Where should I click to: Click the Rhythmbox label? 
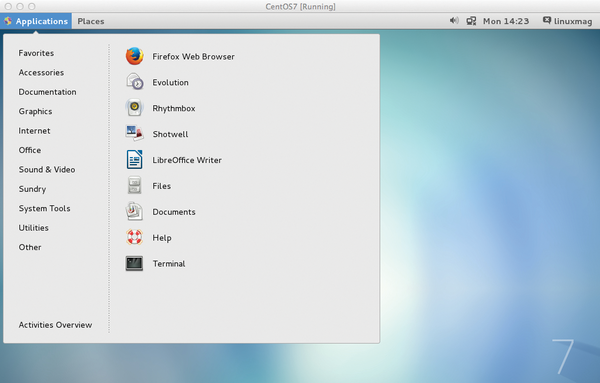click(x=174, y=108)
